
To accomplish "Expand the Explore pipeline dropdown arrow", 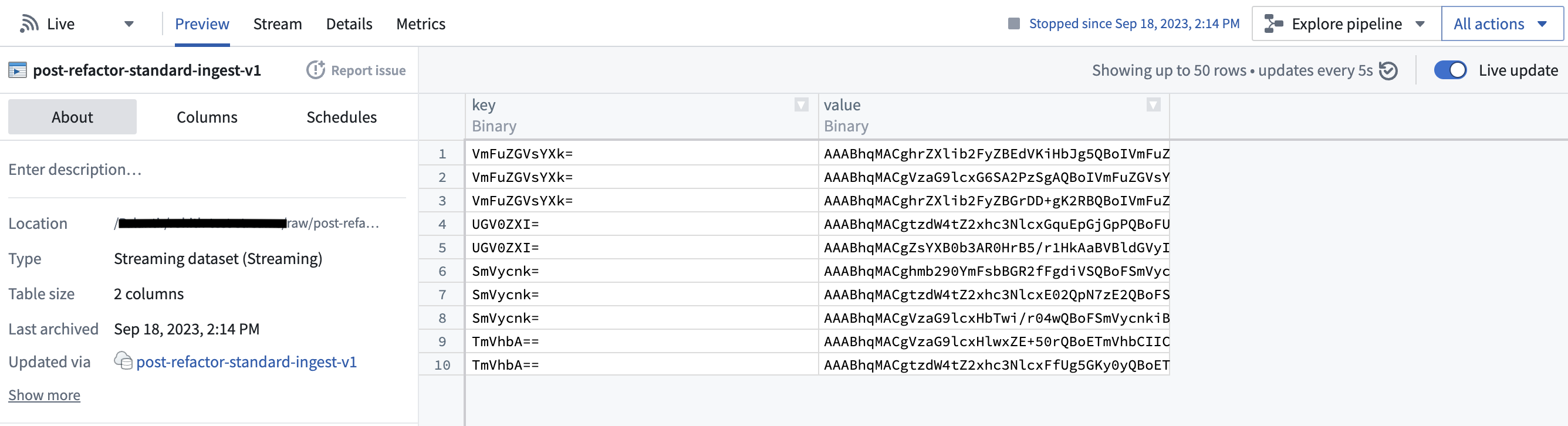I will click(x=1420, y=24).
